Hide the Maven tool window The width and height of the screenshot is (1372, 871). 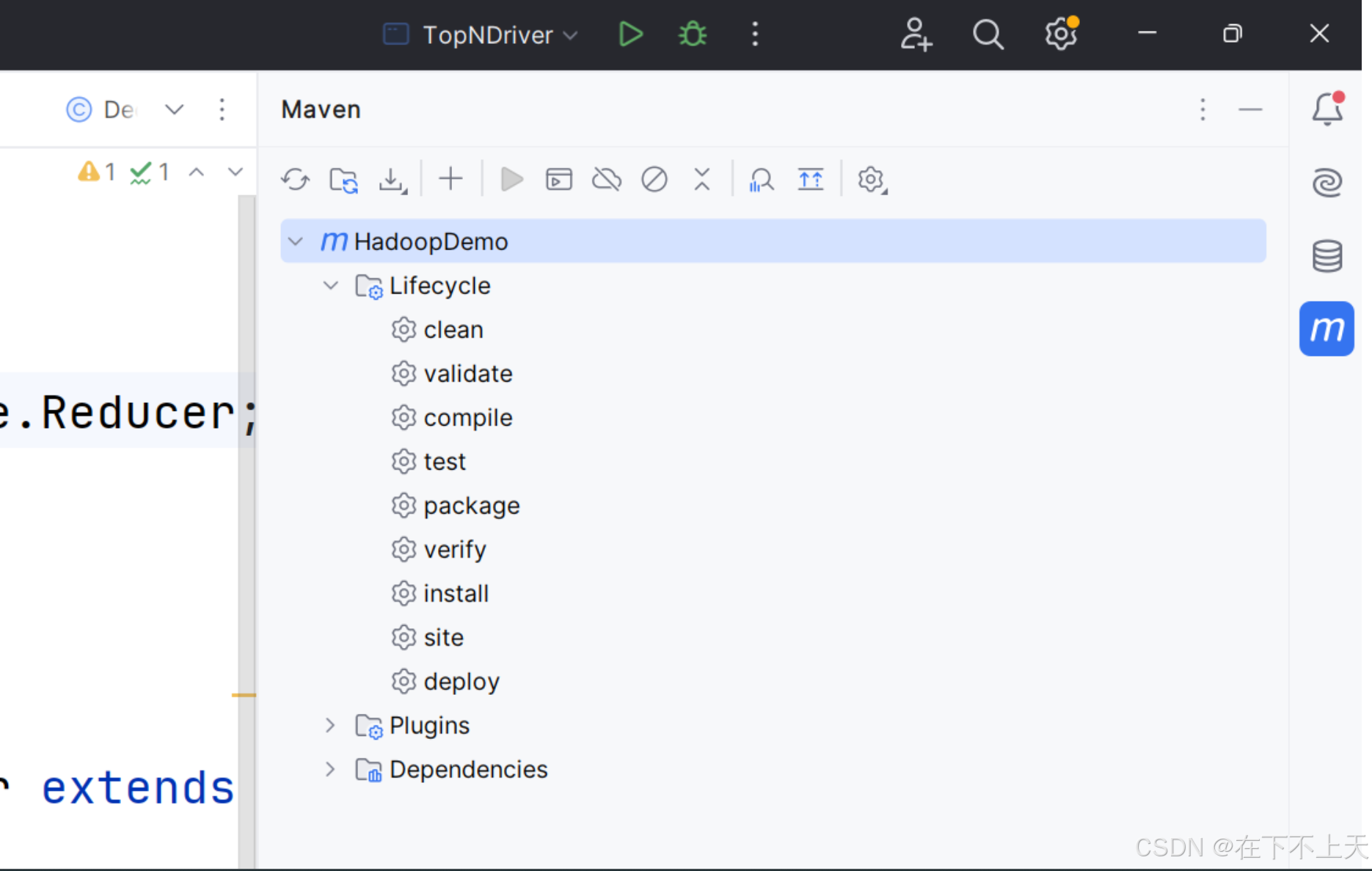click(x=1250, y=109)
